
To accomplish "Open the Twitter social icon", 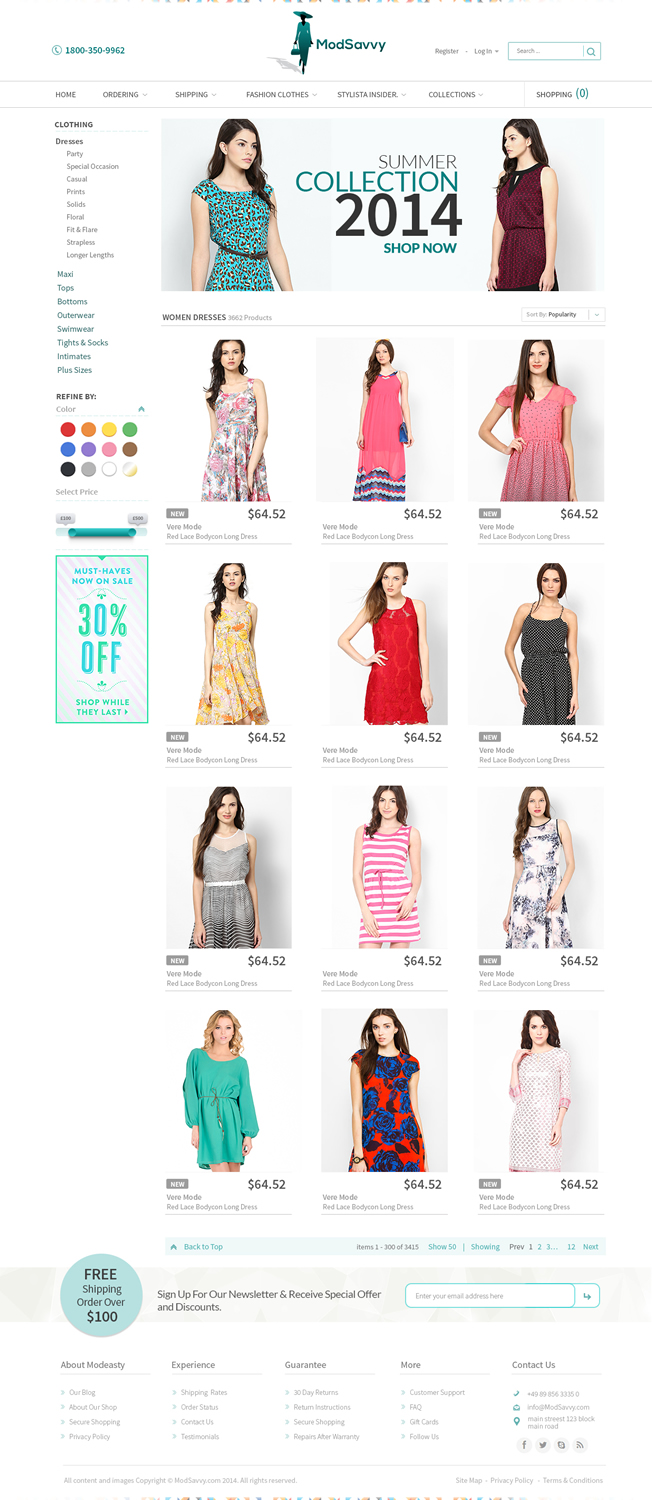I will pyautogui.click(x=543, y=1445).
